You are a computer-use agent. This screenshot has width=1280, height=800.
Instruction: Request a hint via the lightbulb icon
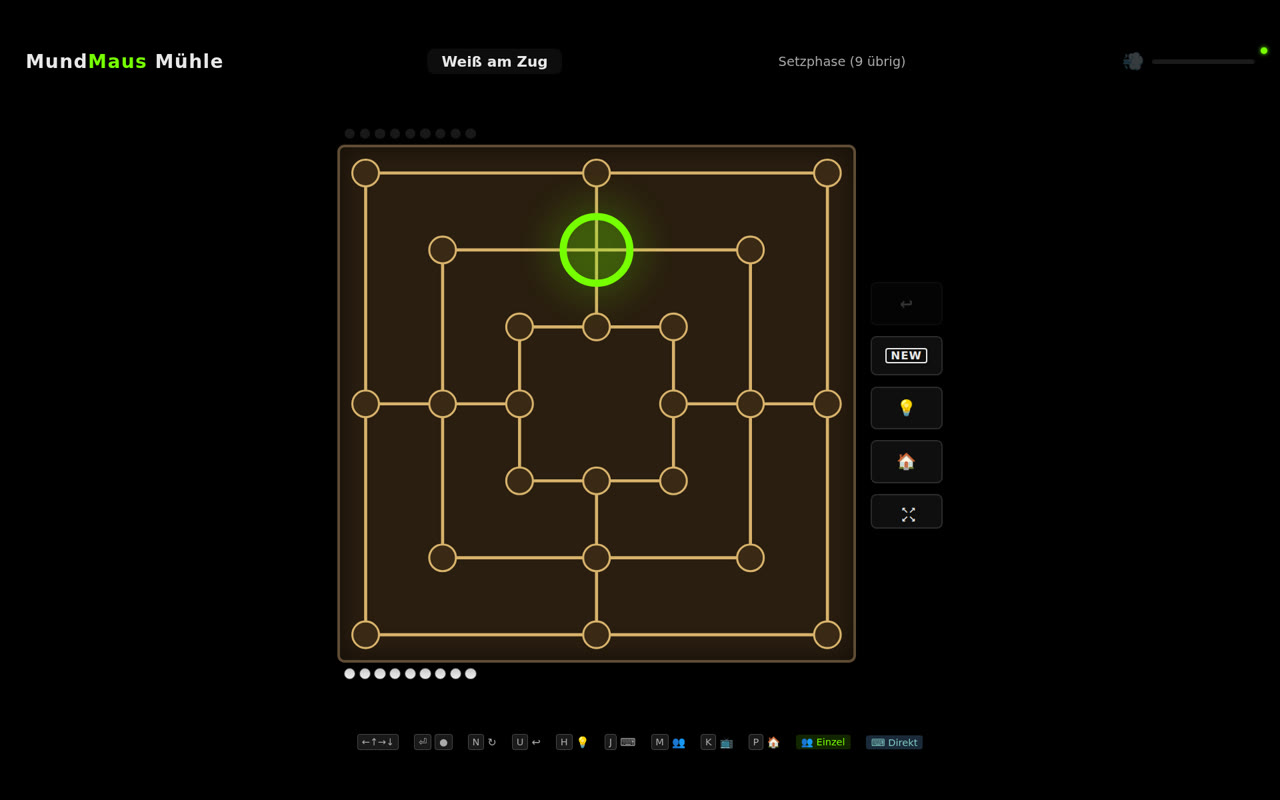[x=906, y=407]
